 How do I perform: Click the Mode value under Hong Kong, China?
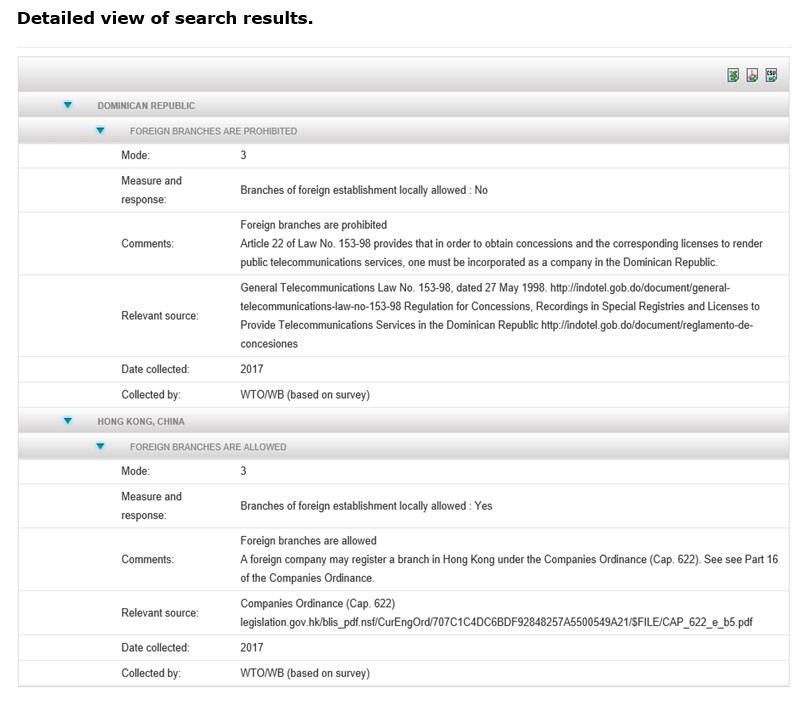[244, 471]
